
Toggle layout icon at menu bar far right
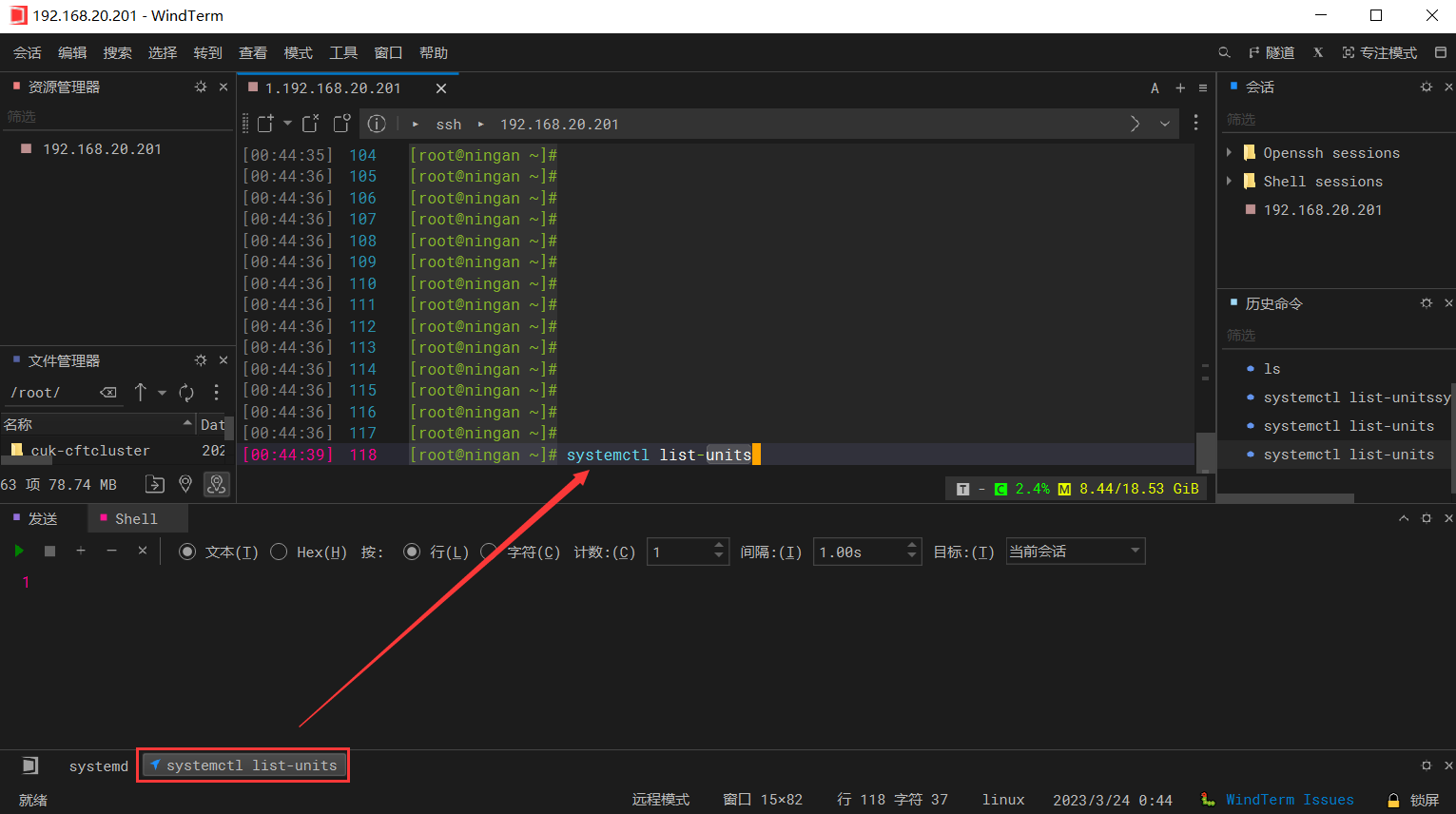coord(1440,52)
